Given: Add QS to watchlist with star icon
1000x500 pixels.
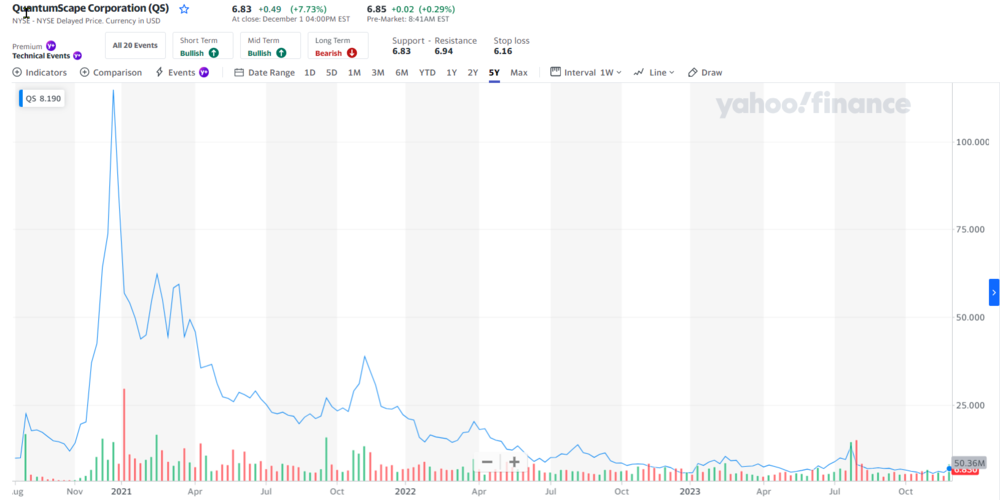Looking at the screenshot, I should tap(184, 9).
